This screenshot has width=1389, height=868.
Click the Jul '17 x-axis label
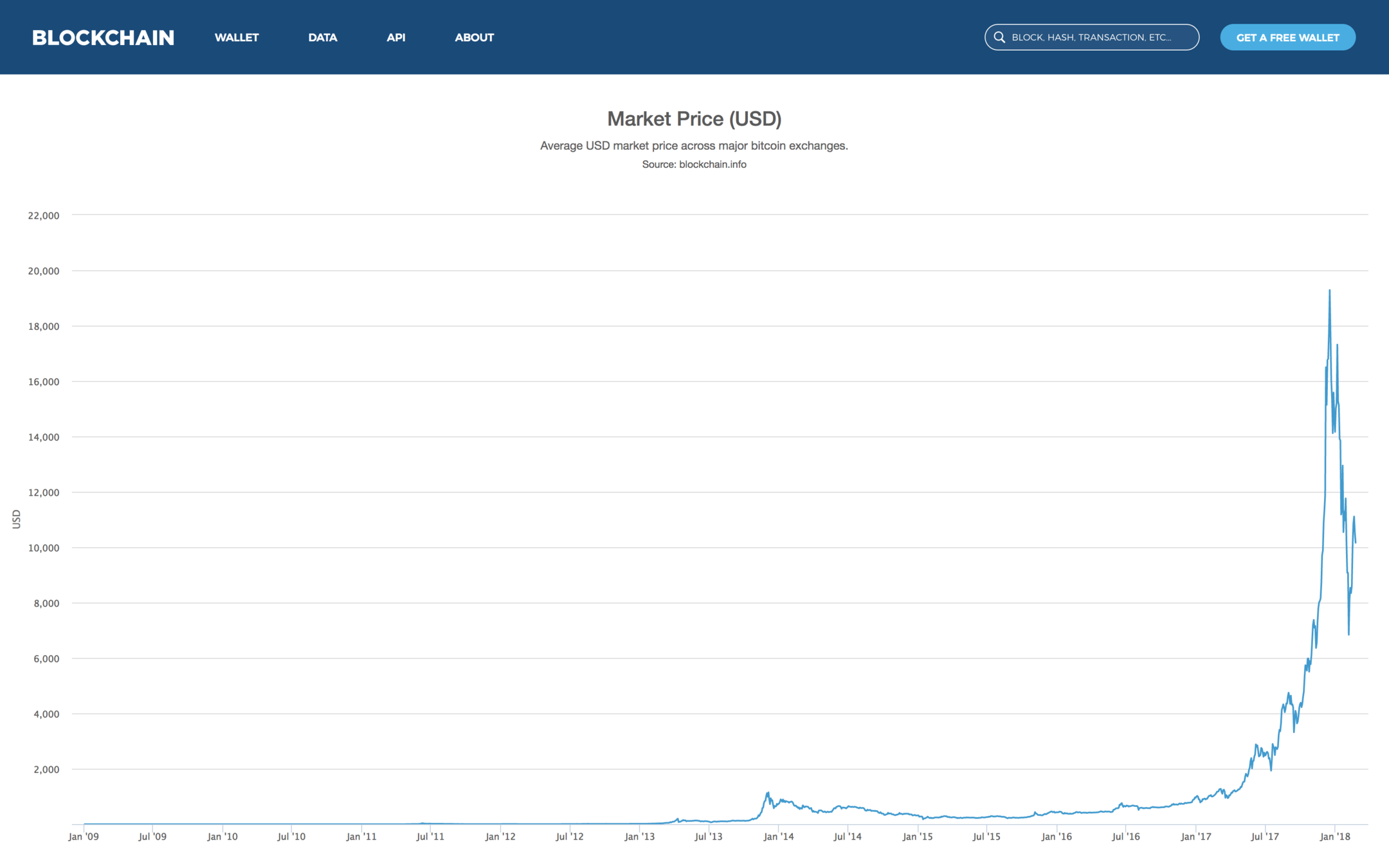(x=1265, y=836)
